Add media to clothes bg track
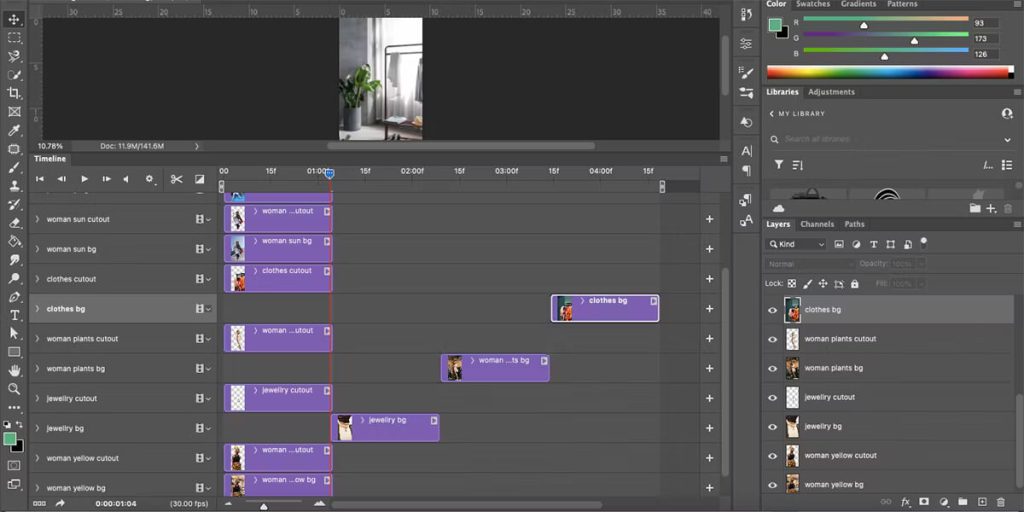The width and height of the screenshot is (1024, 512). point(709,309)
